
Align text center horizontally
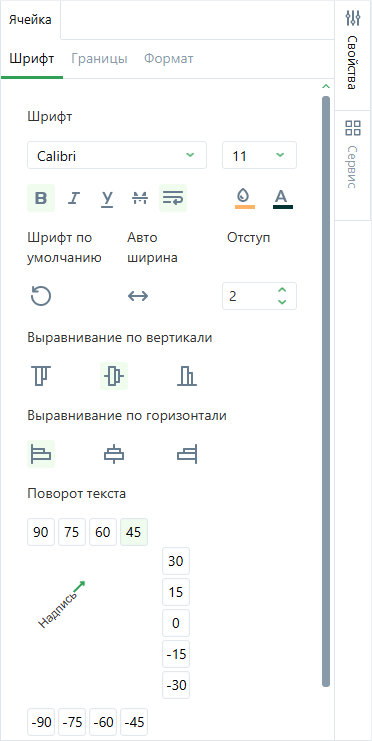pos(114,454)
